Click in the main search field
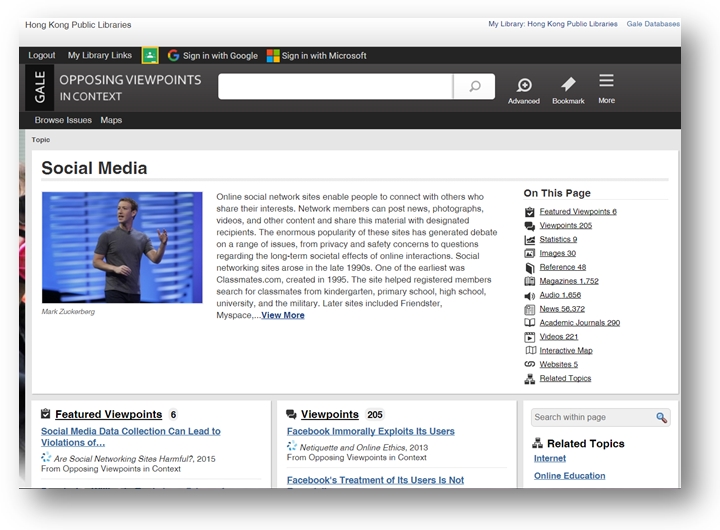Image resolution: width=720 pixels, height=530 pixels. [x=335, y=87]
